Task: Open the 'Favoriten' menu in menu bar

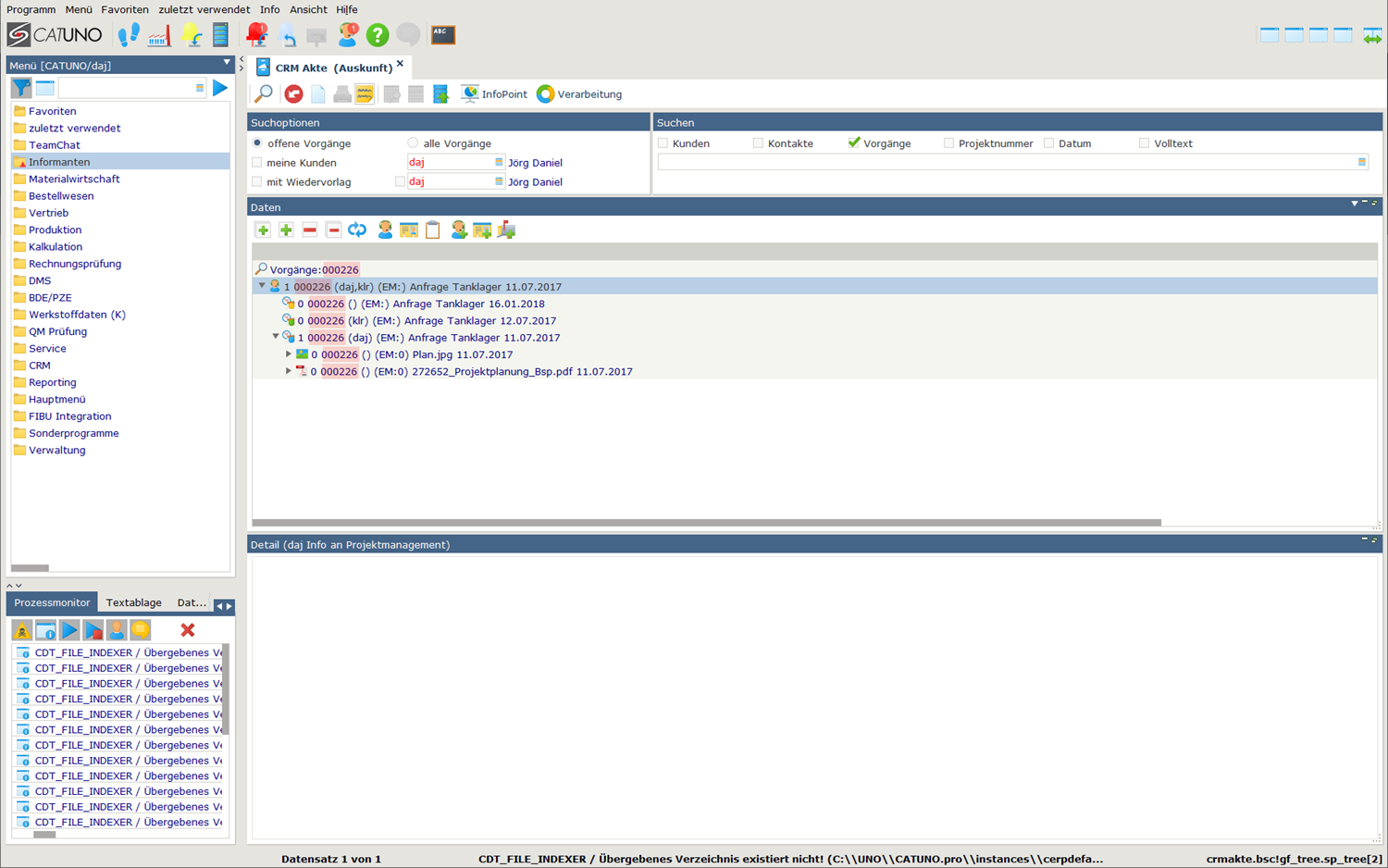Action: coord(124,9)
